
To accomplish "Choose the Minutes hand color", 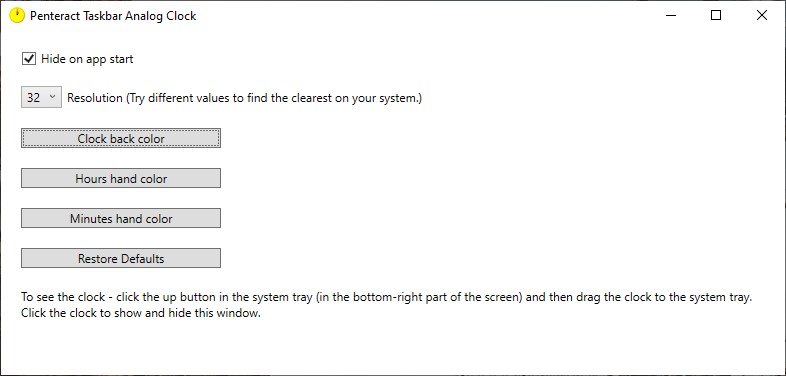I will coord(121,219).
